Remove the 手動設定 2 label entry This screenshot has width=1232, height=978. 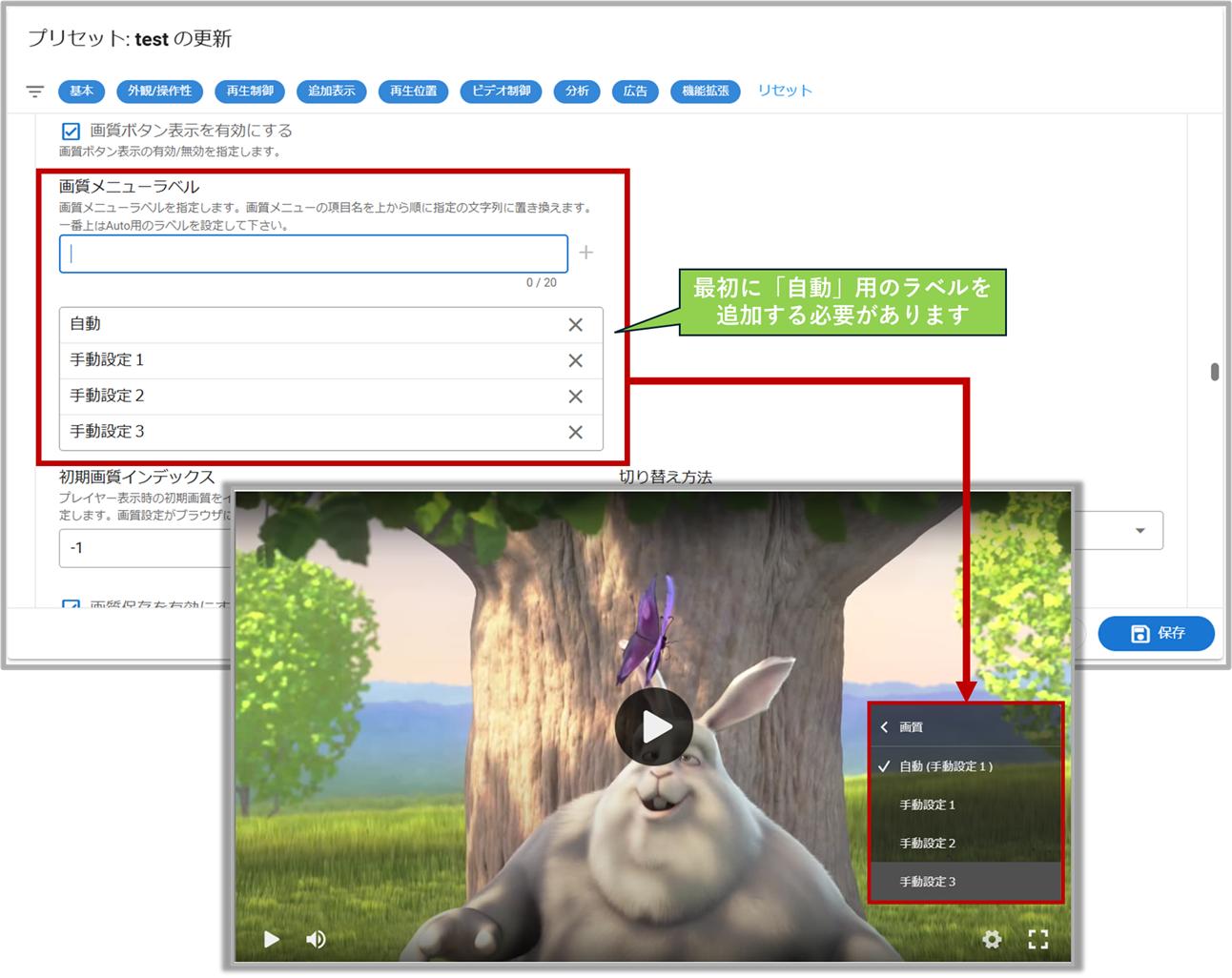point(576,397)
